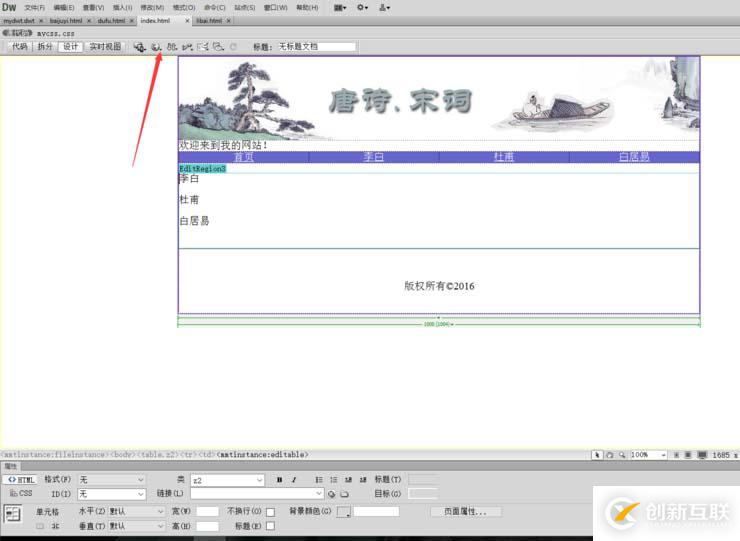Open the 垂直(T) vertical alignment dropdown
The width and height of the screenshot is (740, 541).
tap(136, 526)
